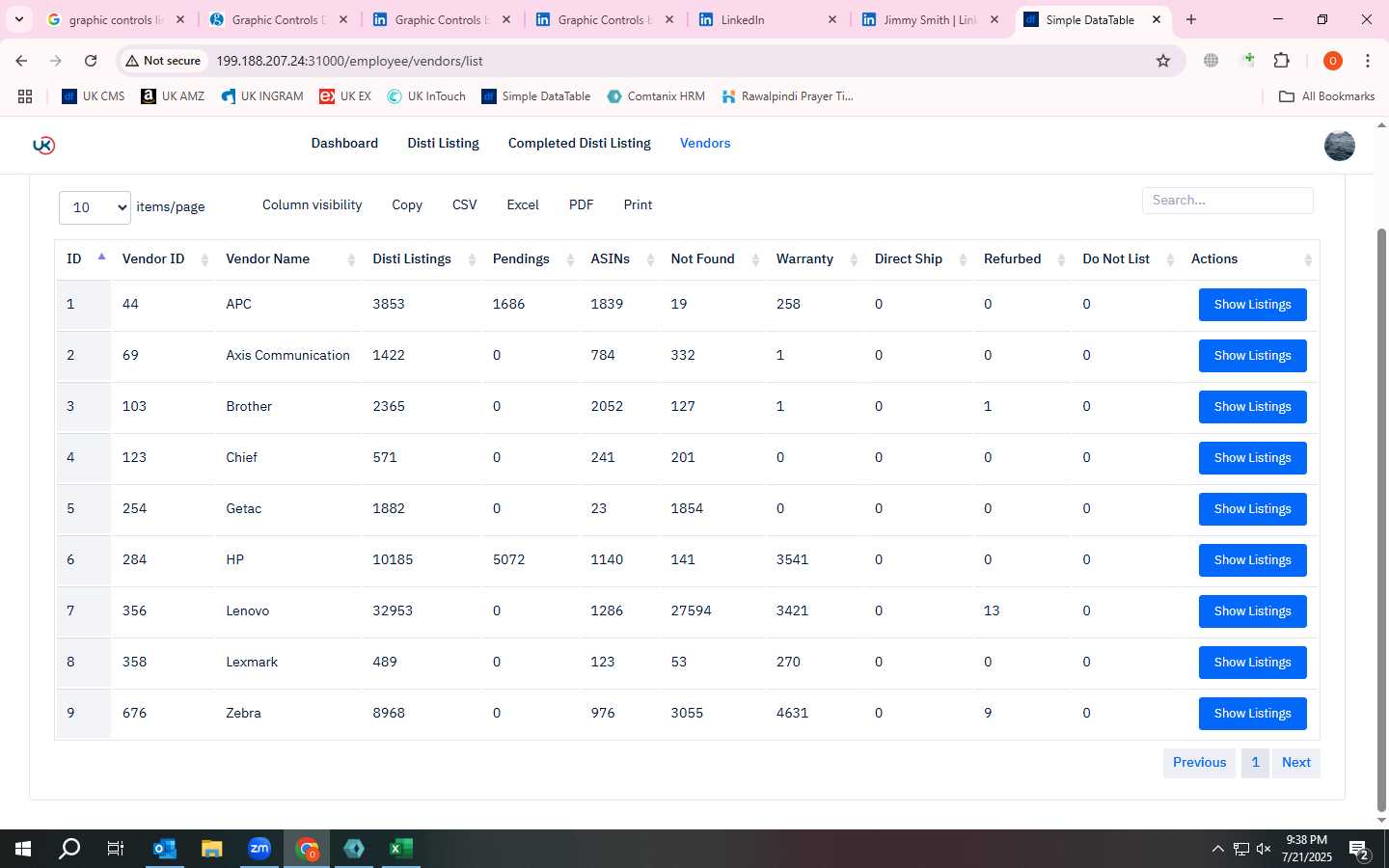Click the vendors table Search field
The width and height of the screenshot is (1389, 868).
pos(1227,201)
